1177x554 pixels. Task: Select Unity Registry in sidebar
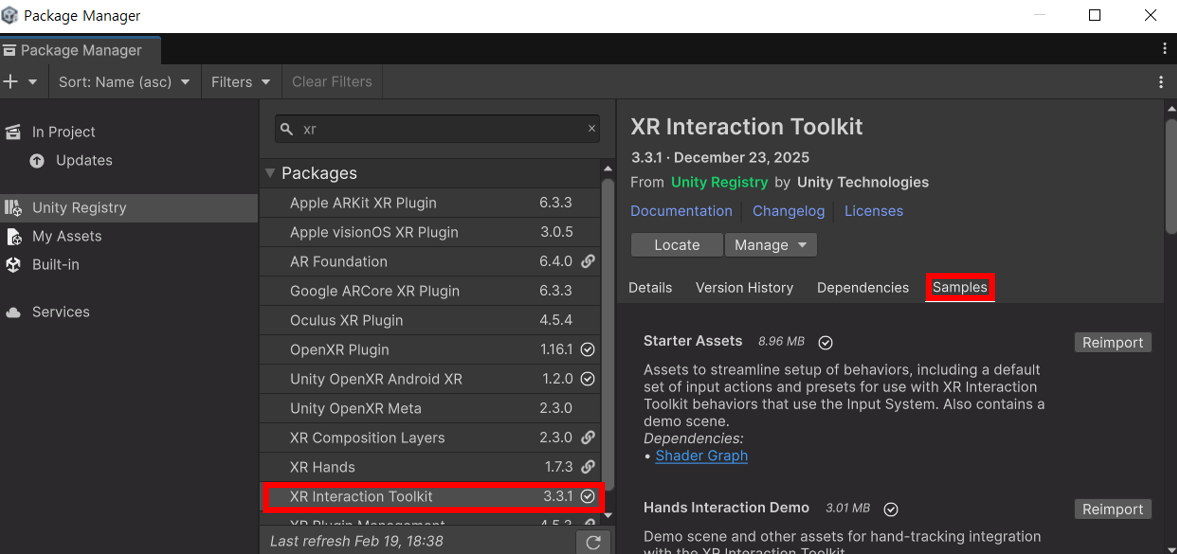[128, 208]
